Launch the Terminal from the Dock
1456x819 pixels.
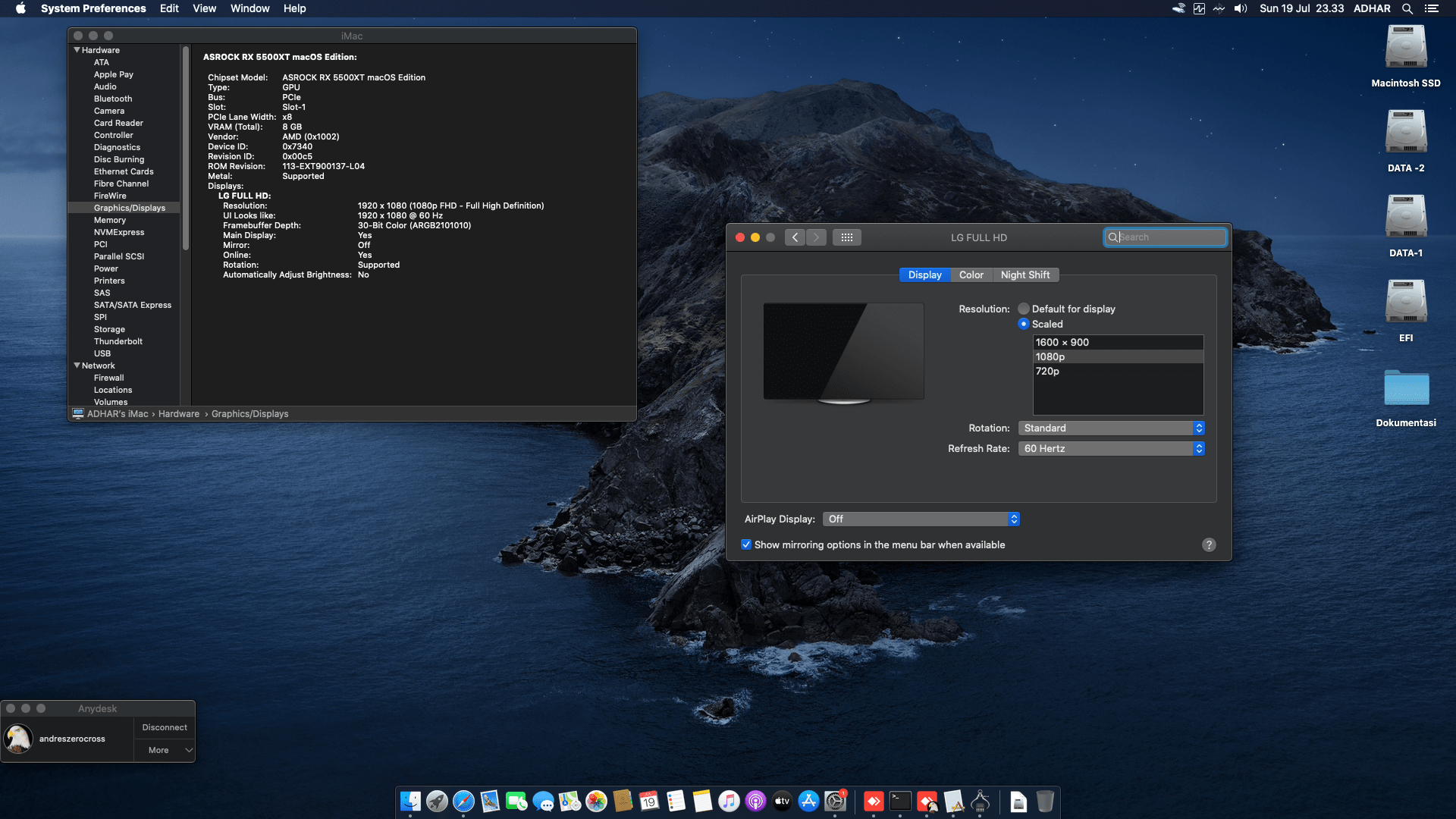[x=900, y=802]
